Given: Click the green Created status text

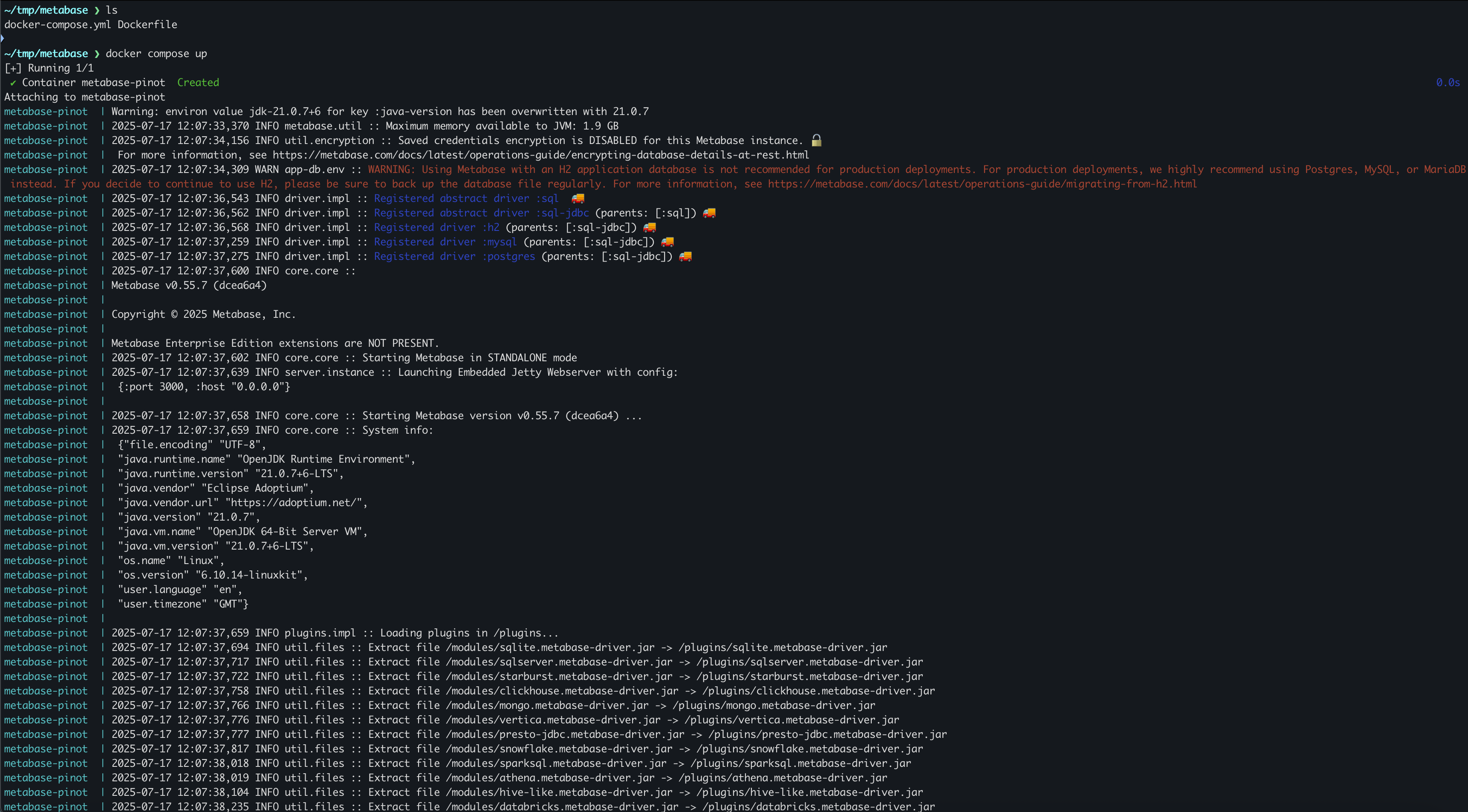Looking at the screenshot, I should (x=198, y=83).
